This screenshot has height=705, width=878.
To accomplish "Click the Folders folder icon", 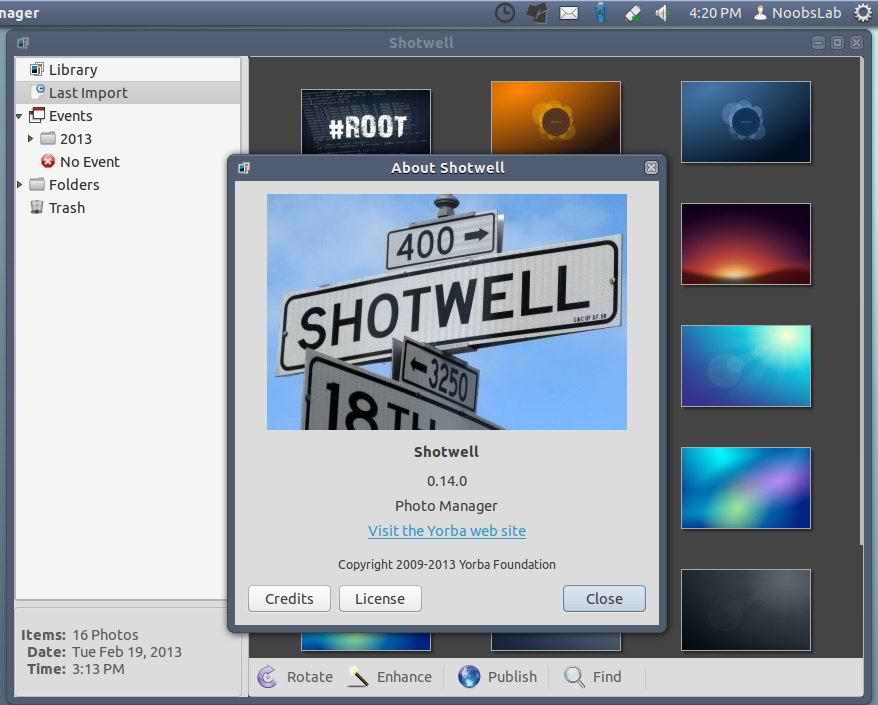I will pos(37,184).
